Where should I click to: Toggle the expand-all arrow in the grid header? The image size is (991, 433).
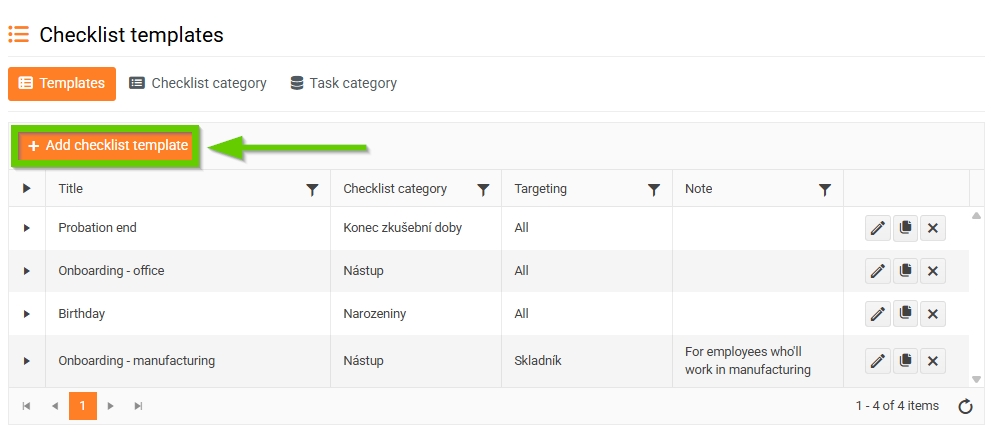tap(27, 188)
